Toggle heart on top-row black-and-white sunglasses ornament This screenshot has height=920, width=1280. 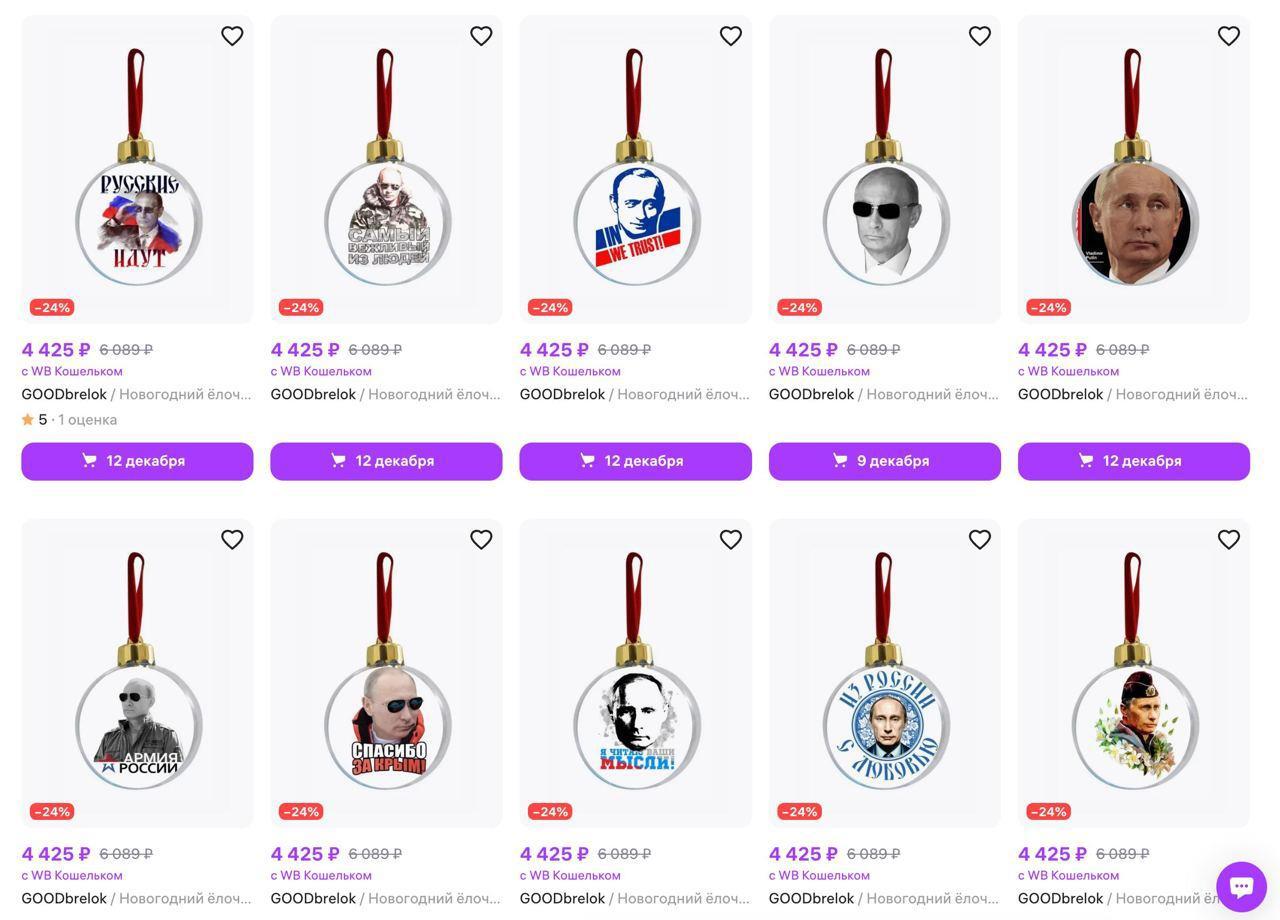click(x=979, y=36)
